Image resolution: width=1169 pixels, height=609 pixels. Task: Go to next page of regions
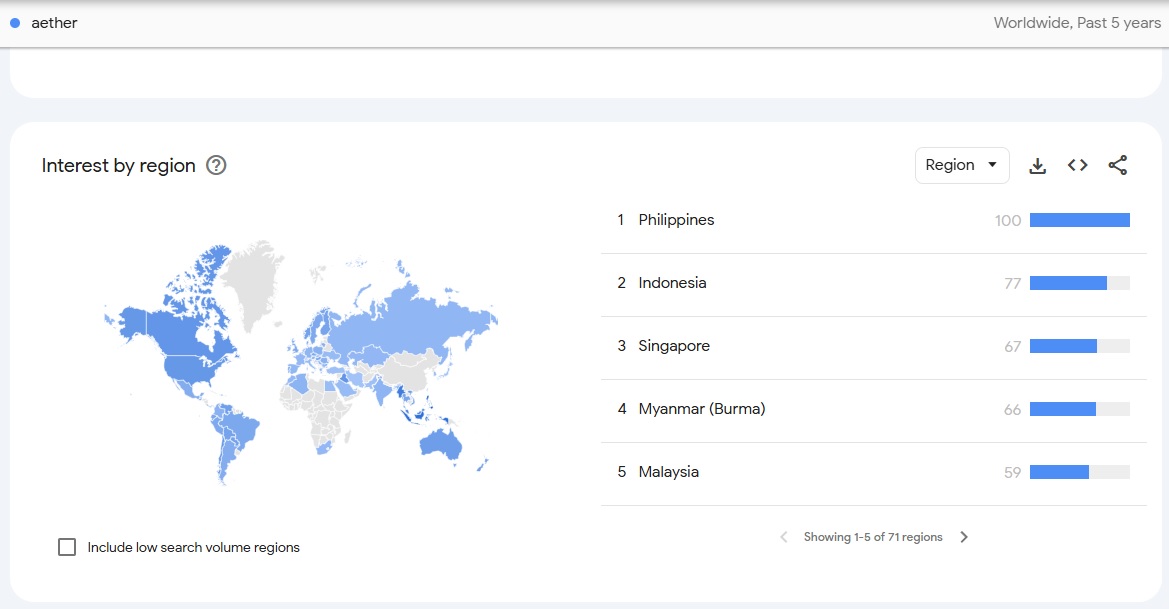coord(964,537)
